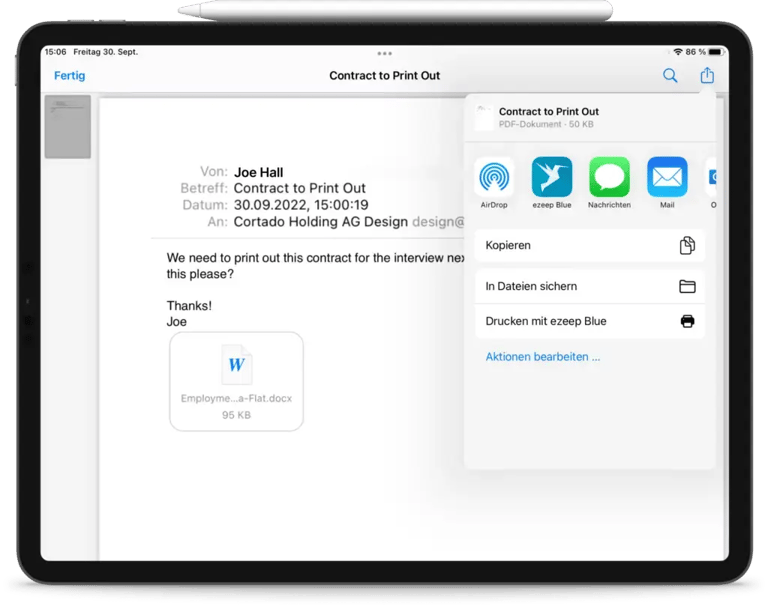768x606 pixels.
Task: Open Aktionen bearbeiten link
Action: click(x=543, y=357)
